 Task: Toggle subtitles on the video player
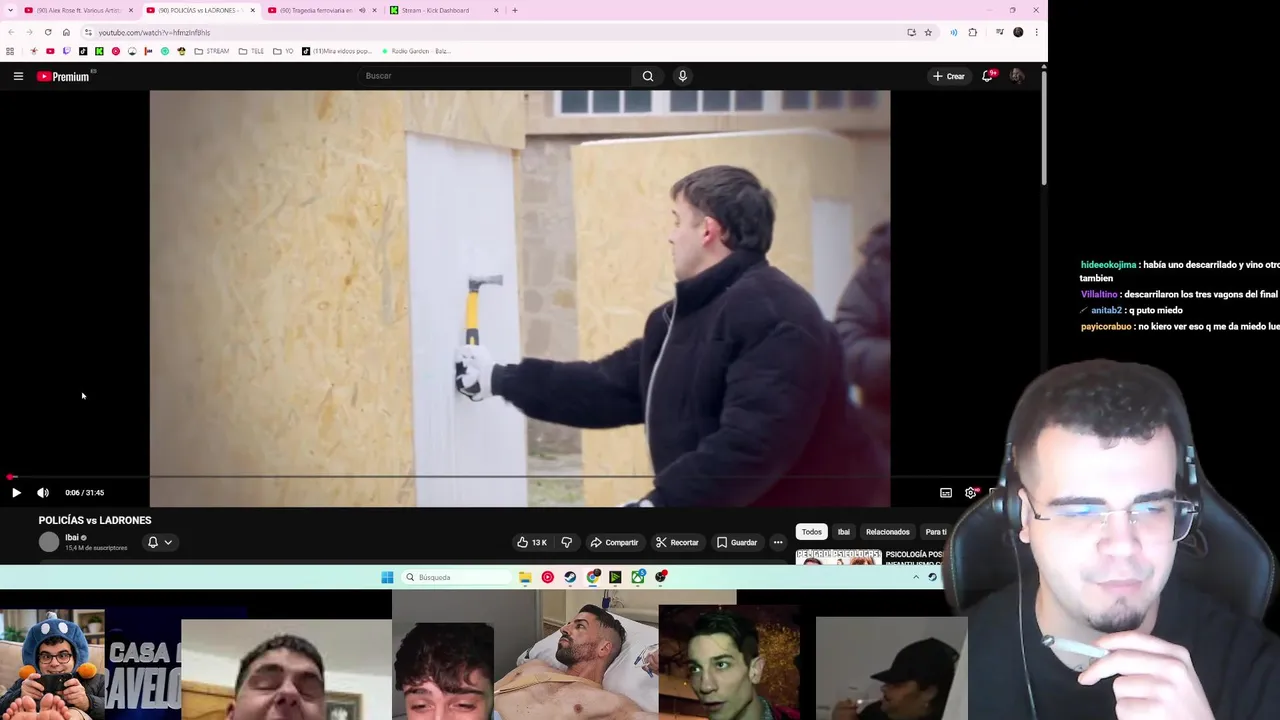click(x=946, y=492)
